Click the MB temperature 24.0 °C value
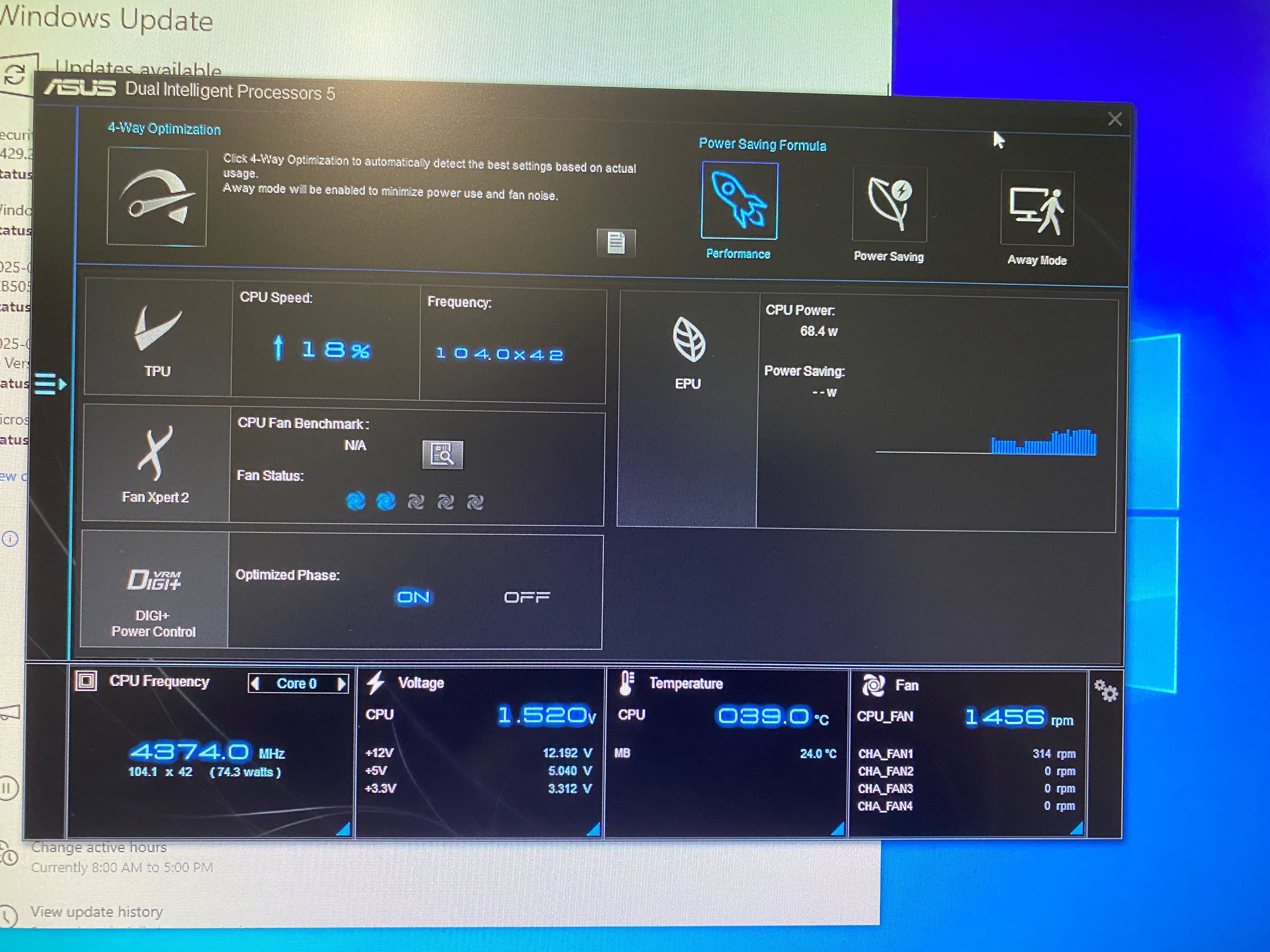Viewport: 1270px width, 952px height. 818,753
